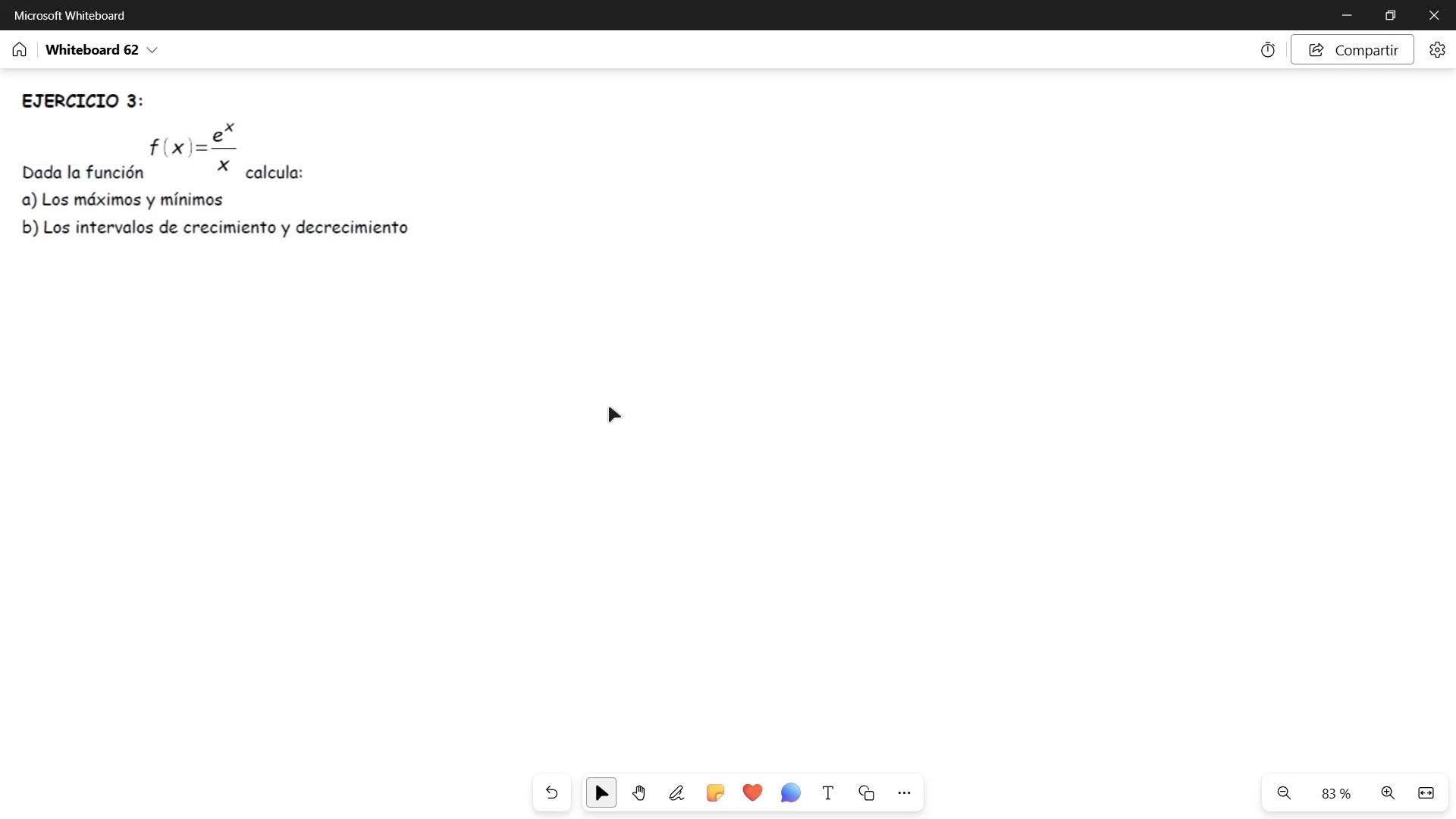Go to the Whiteboard home screen
This screenshot has width=1456, height=819.
(20, 50)
